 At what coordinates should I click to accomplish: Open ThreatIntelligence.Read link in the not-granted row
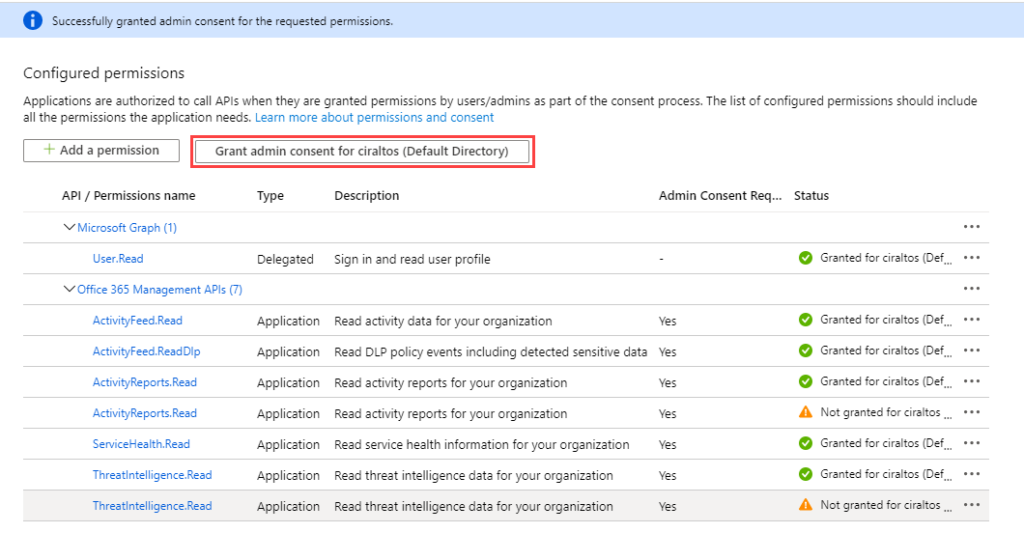pyautogui.click(x=152, y=506)
